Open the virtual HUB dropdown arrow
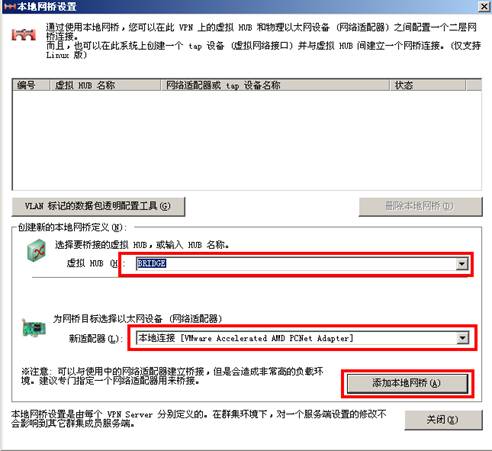Viewport: 492px width, 451px height. pyautogui.click(x=462, y=264)
